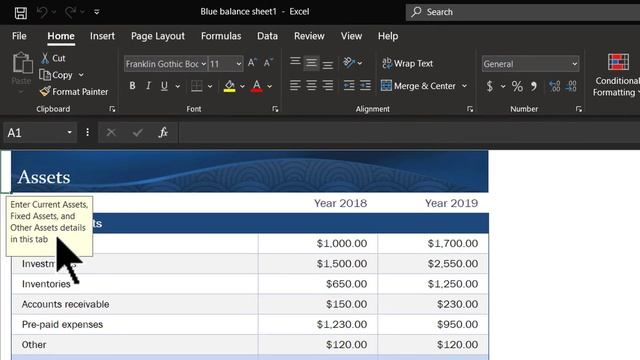
Task: Click the Undo arrow icon
Action: pos(42,12)
